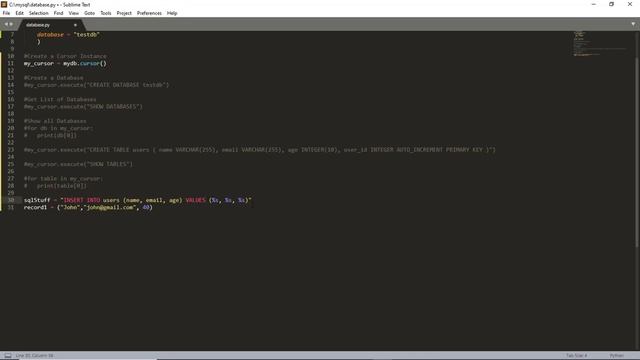Click the minimap code overview
640x360 pixels.
coord(600,44)
